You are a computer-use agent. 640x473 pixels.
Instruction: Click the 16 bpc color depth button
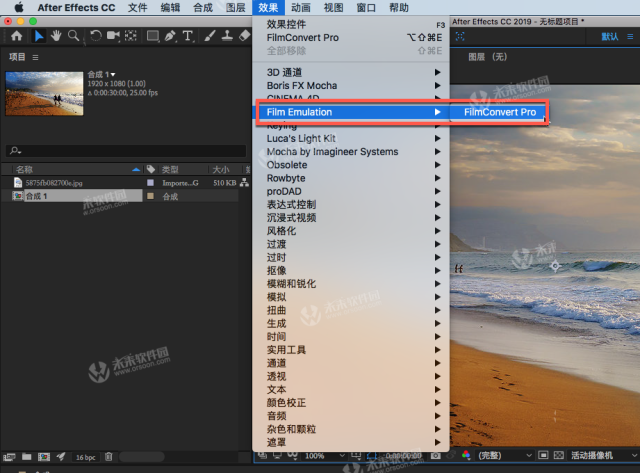tap(85, 457)
